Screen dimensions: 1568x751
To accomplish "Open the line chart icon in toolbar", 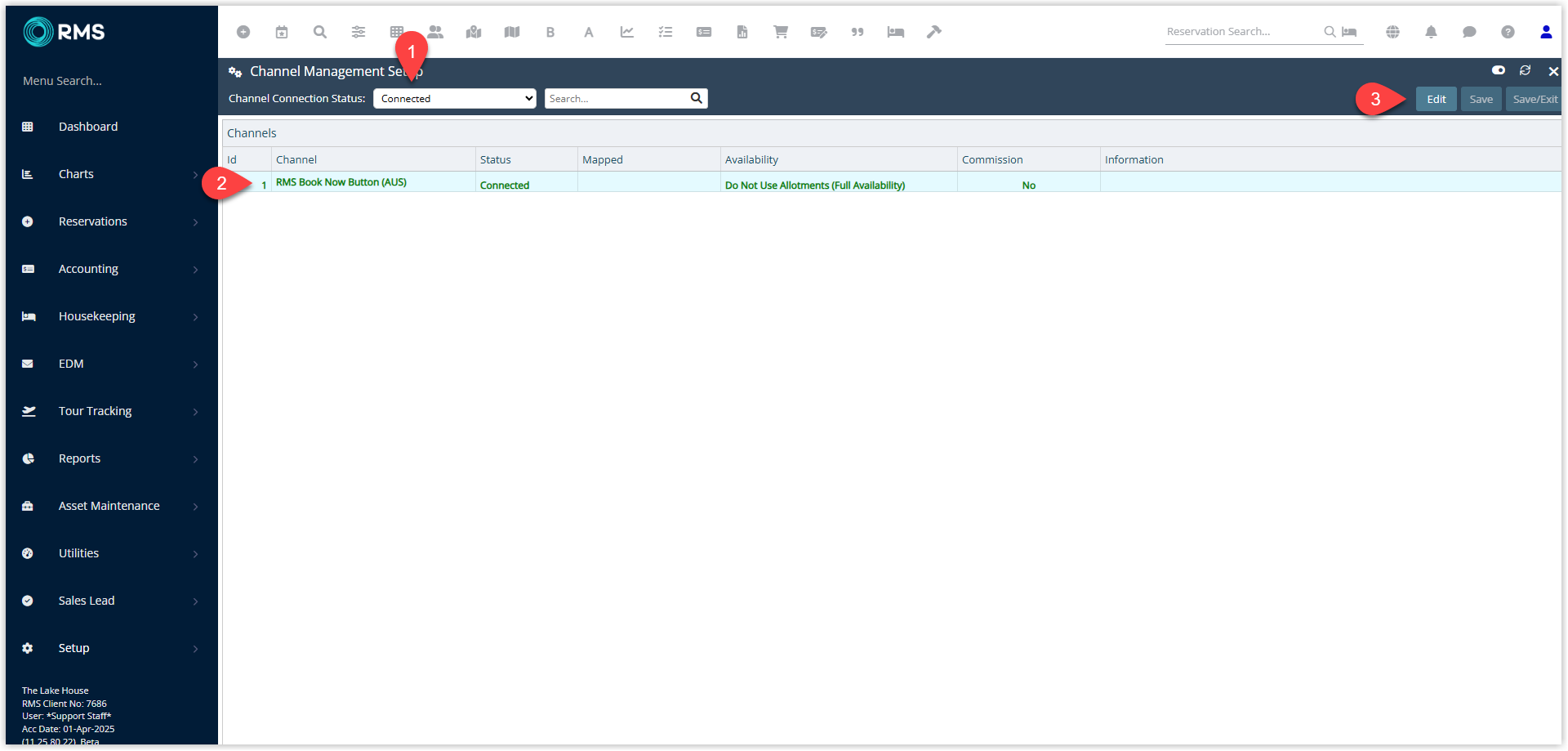I will tap(627, 32).
